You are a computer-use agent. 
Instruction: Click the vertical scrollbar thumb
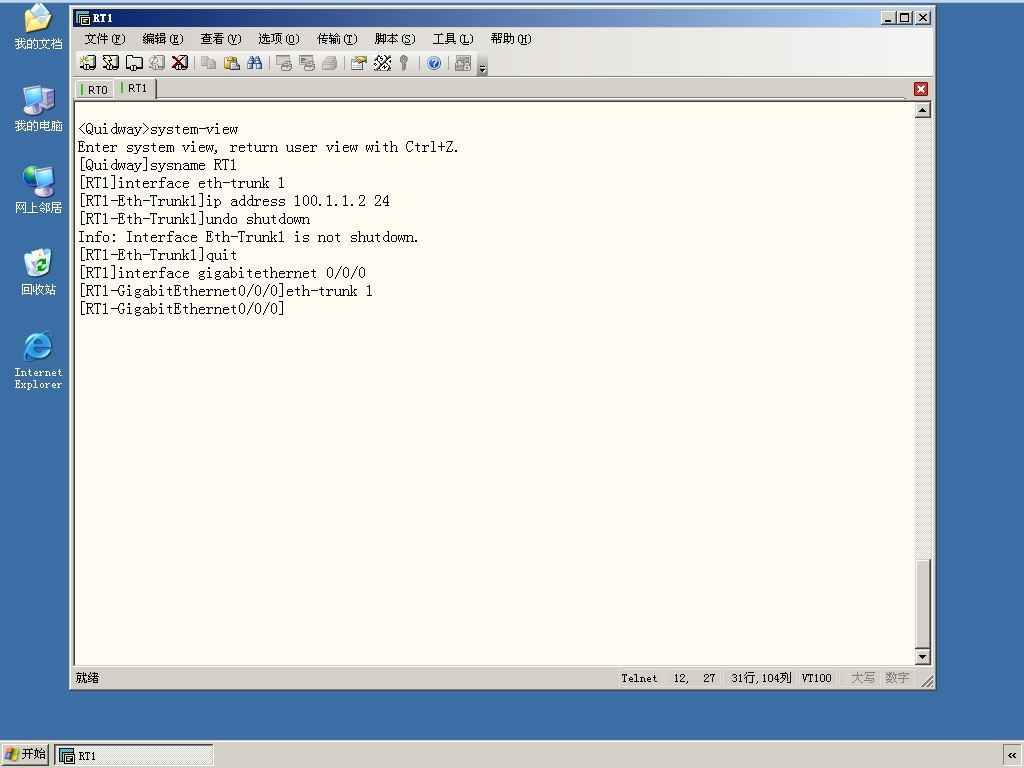[x=922, y=603]
